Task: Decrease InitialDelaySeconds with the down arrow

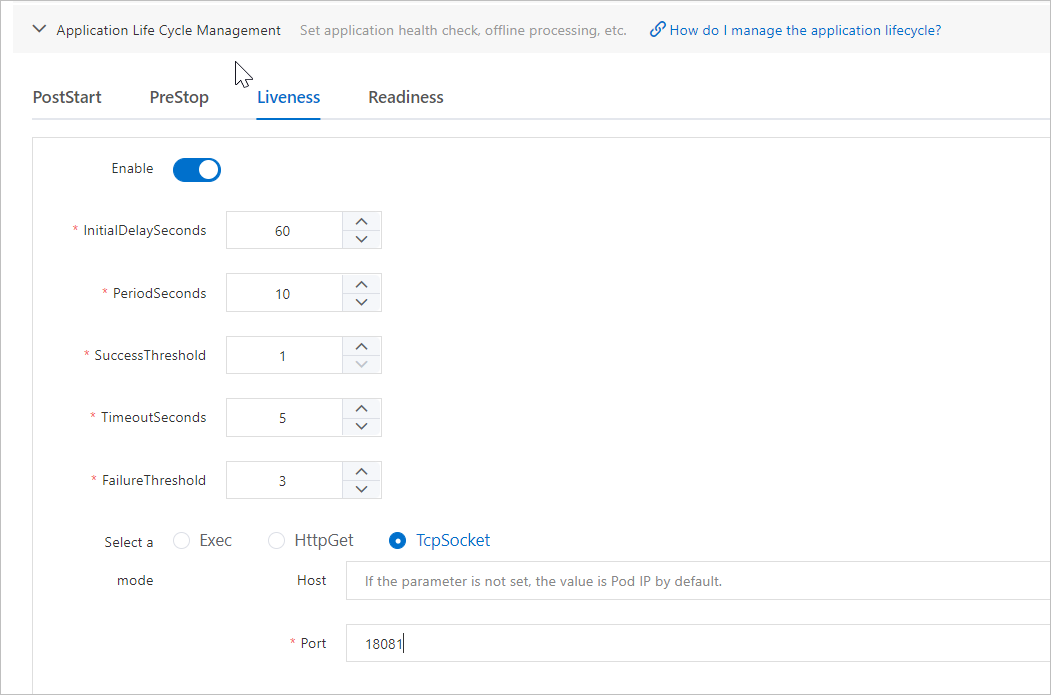Action: (361, 239)
